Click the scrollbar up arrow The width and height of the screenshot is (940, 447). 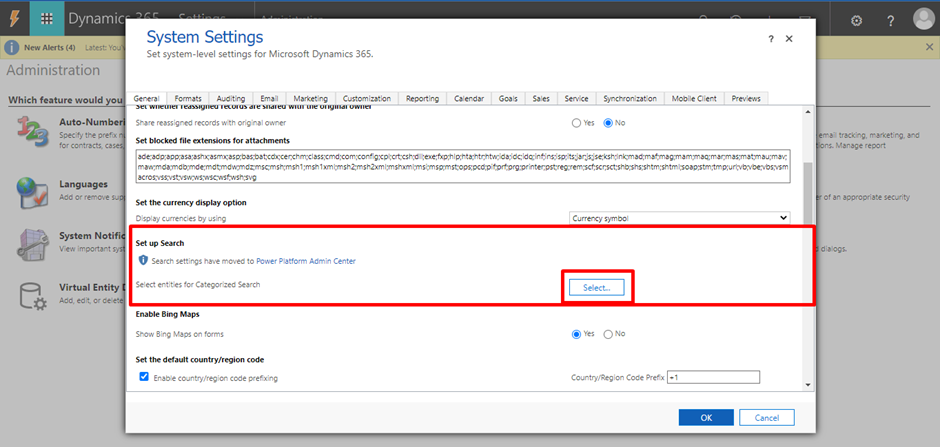(x=808, y=111)
